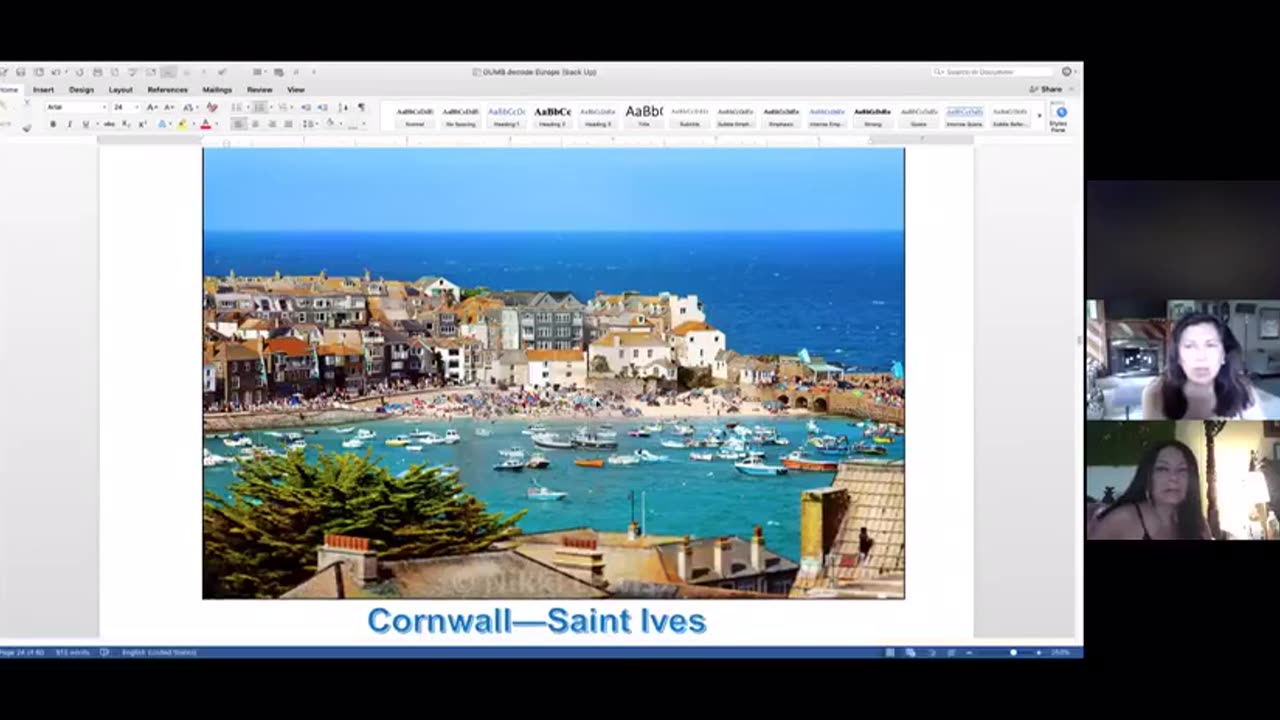The image size is (1280, 720).
Task: Click the Share button
Action: pos(1046,89)
